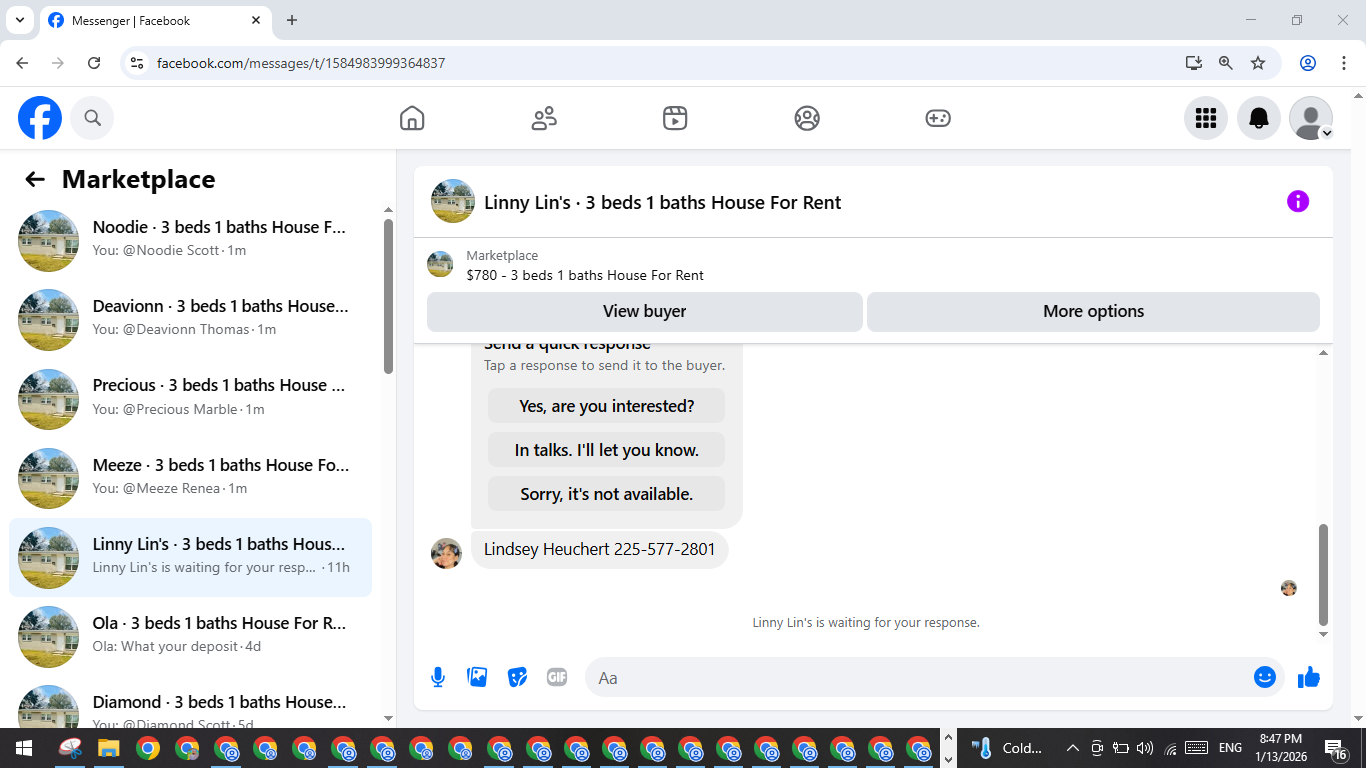Click Lindsey Heuchert's avatar beside the message
This screenshot has width=1366, height=768.
[446, 553]
